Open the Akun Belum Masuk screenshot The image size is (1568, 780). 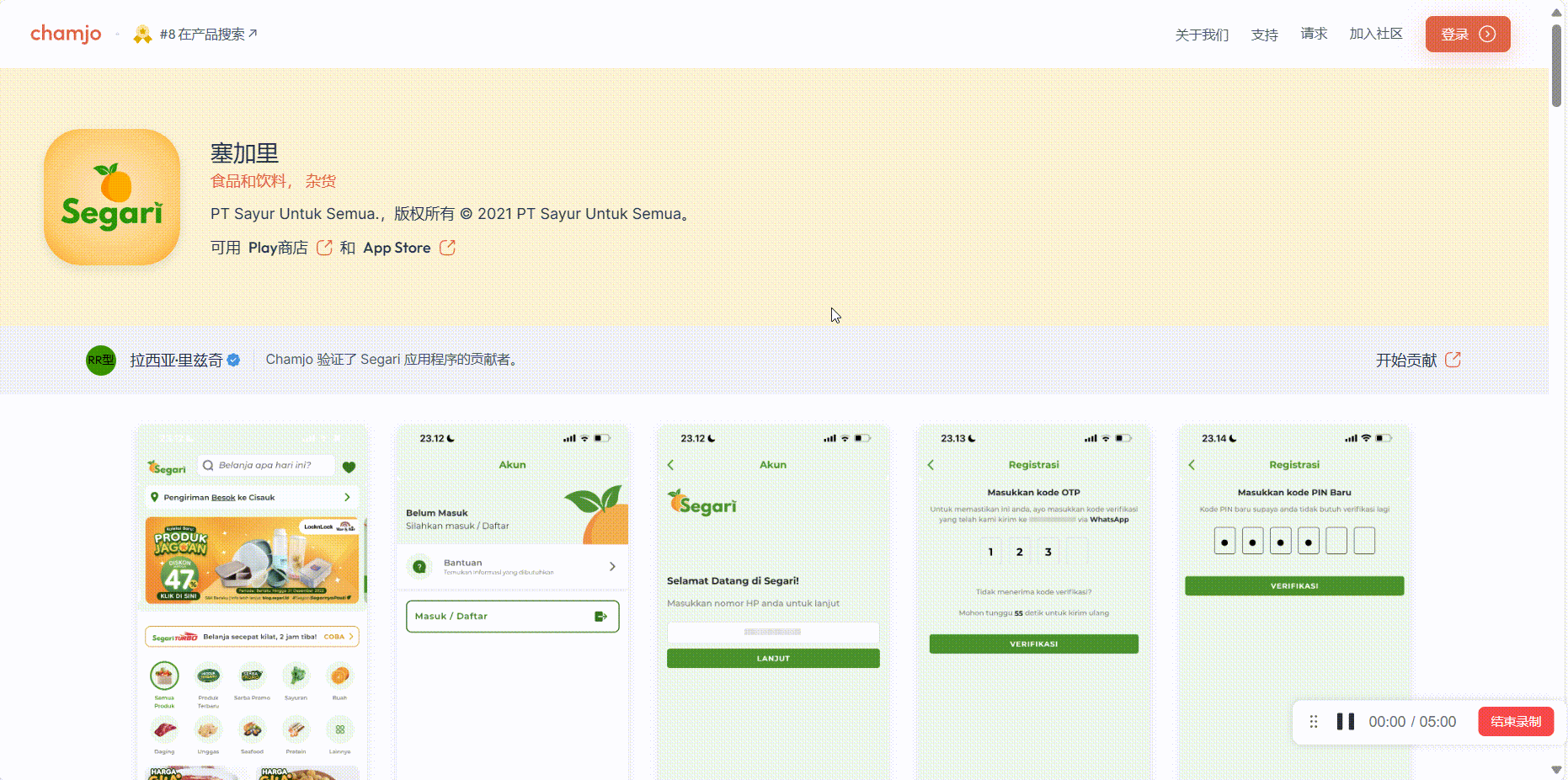pyautogui.click(x=512, y=602)
